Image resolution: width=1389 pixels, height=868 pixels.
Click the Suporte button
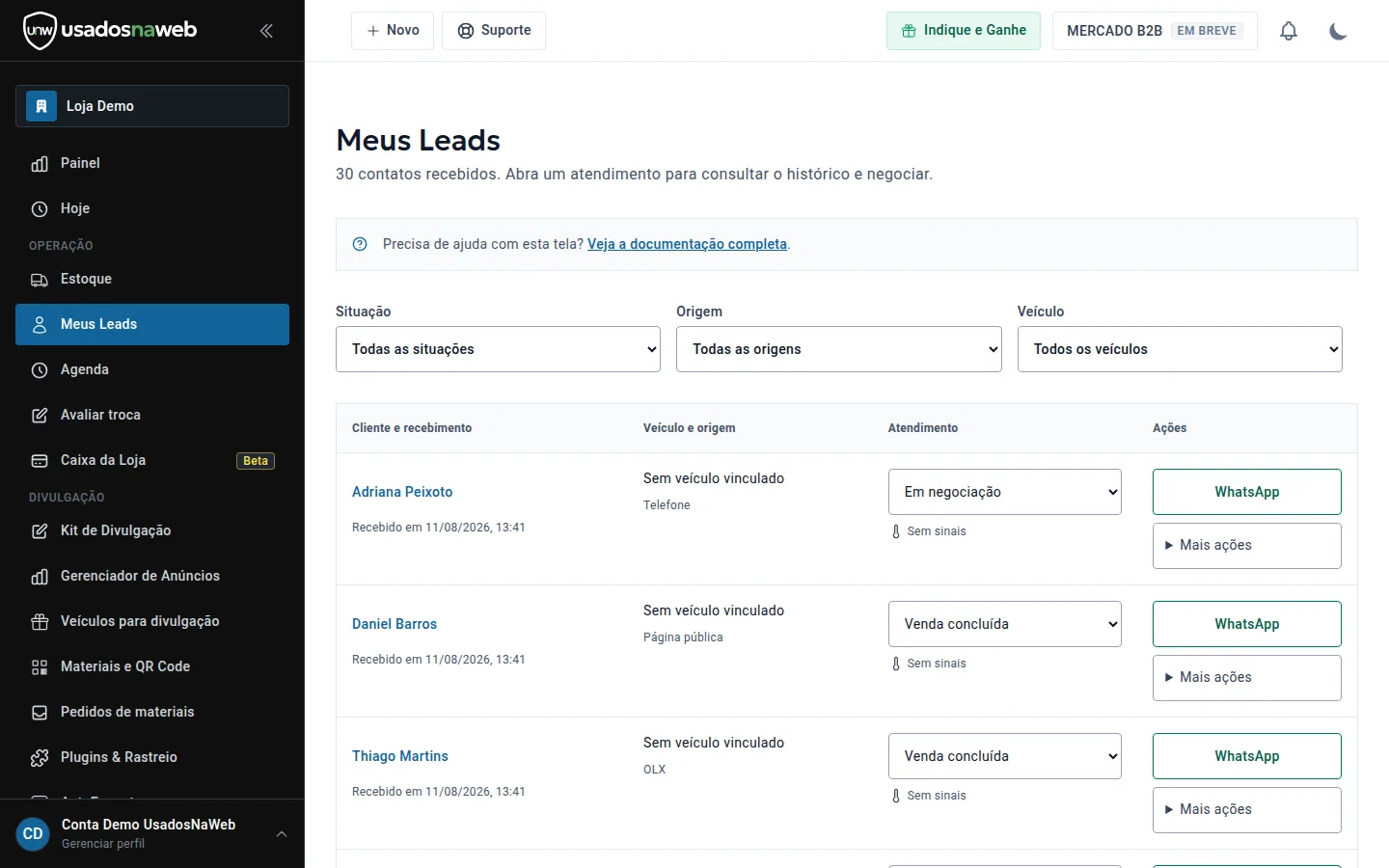click(494, 31)
